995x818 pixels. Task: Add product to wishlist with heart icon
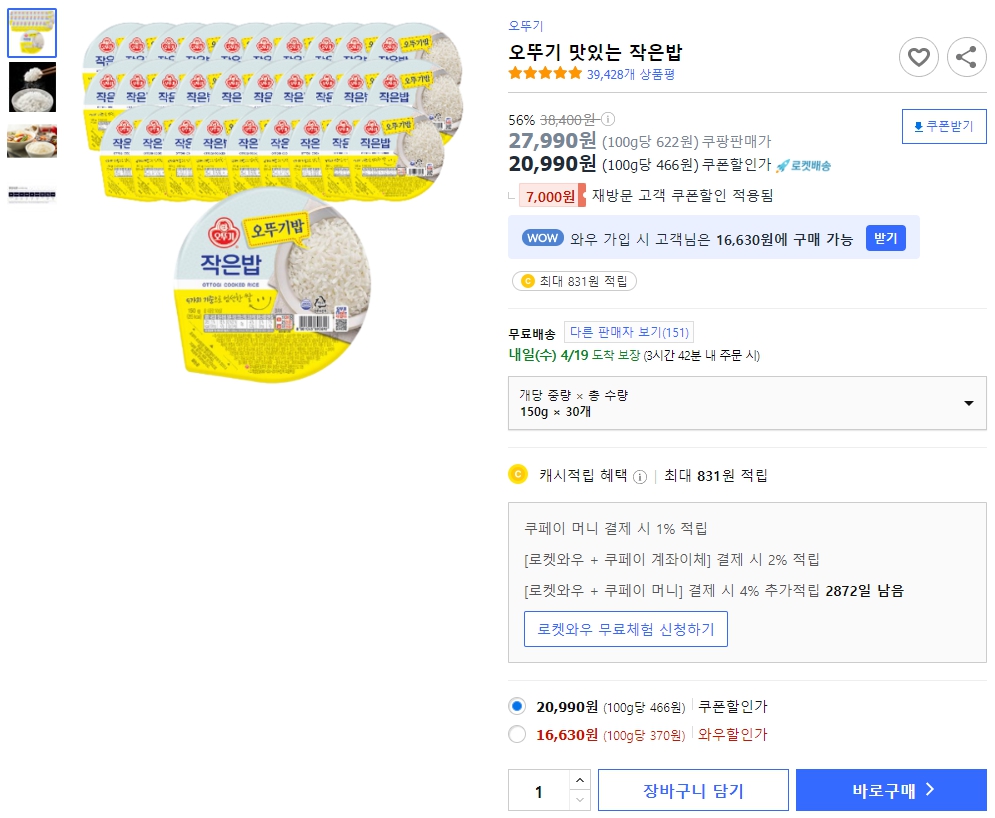point(919,57)
